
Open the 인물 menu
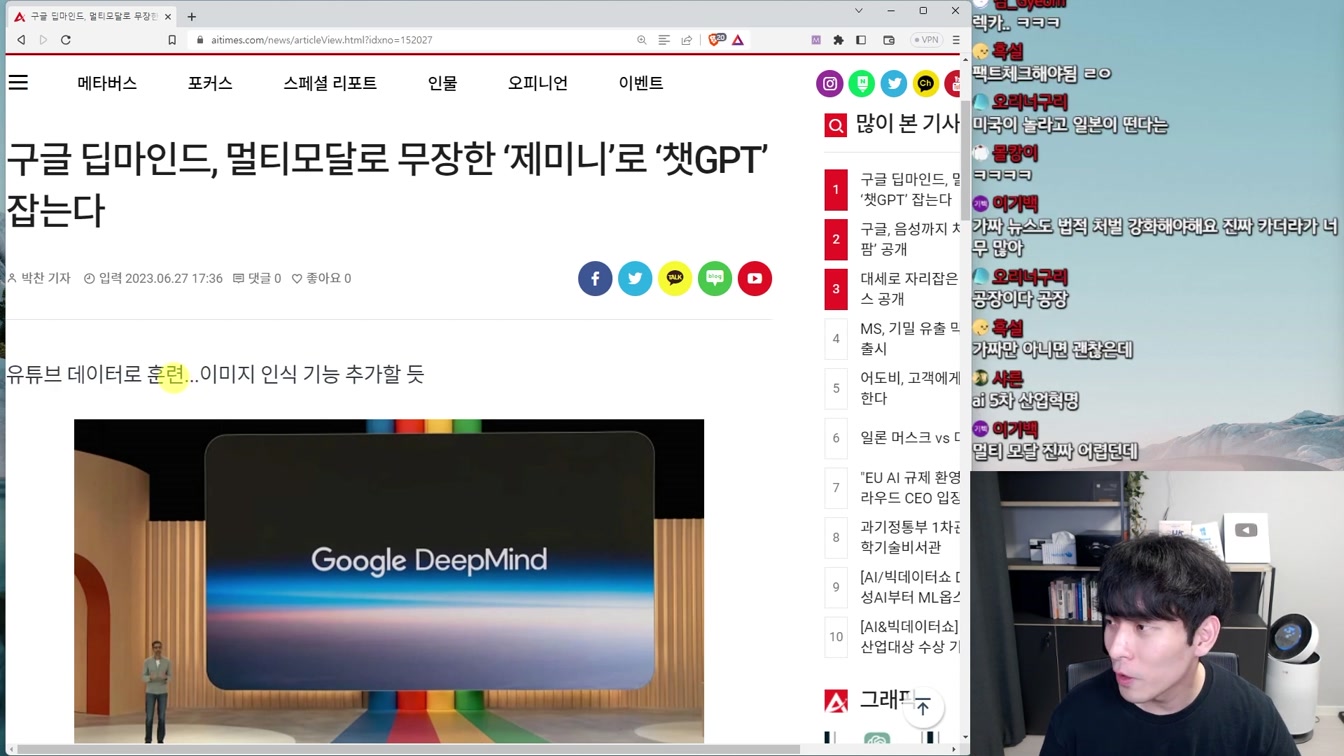coord(442,83)
